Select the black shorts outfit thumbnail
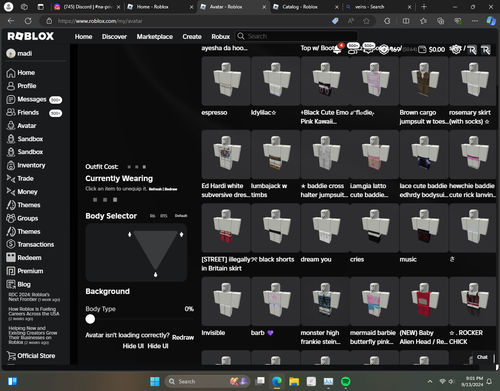The height and width of the screenshot is (391, 500). pos(275,228)
